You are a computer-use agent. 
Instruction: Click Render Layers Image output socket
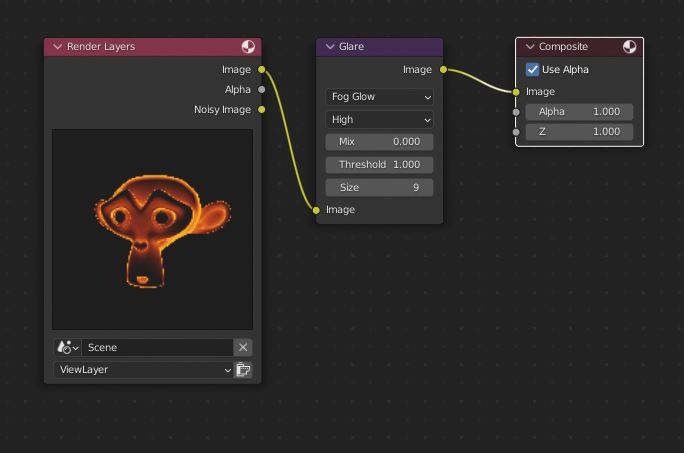coord(262,70)
